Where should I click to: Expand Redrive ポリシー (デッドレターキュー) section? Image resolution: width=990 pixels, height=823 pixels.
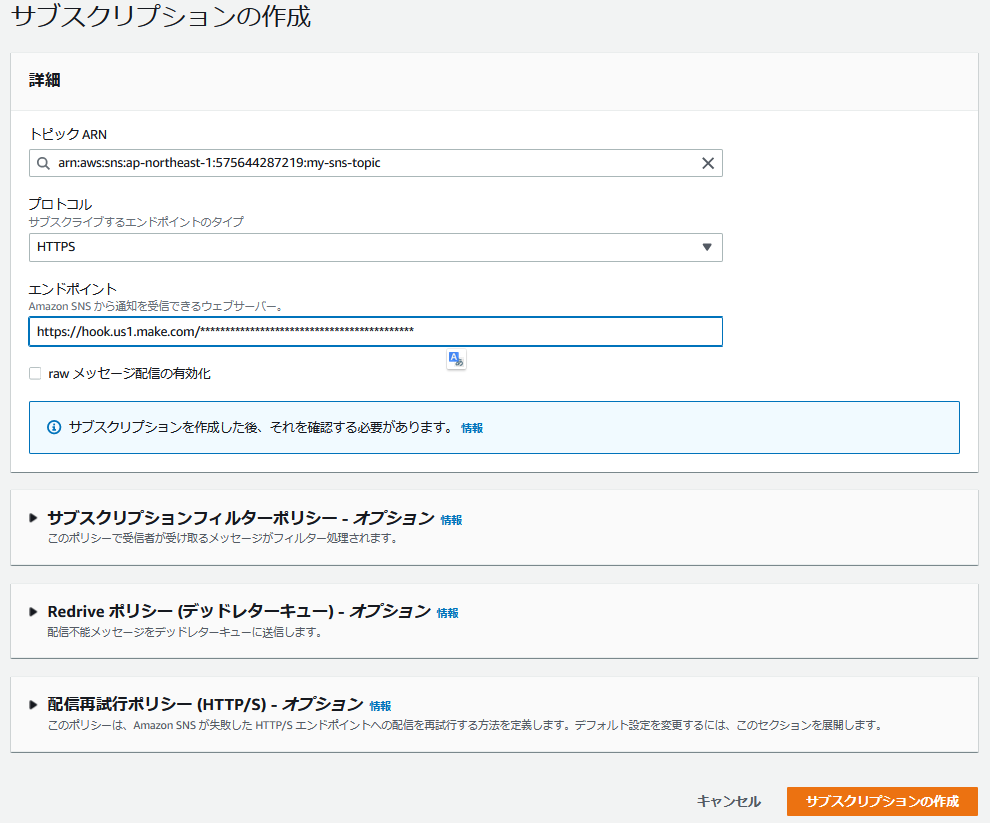pyautogui.click(x=33, y=611)
